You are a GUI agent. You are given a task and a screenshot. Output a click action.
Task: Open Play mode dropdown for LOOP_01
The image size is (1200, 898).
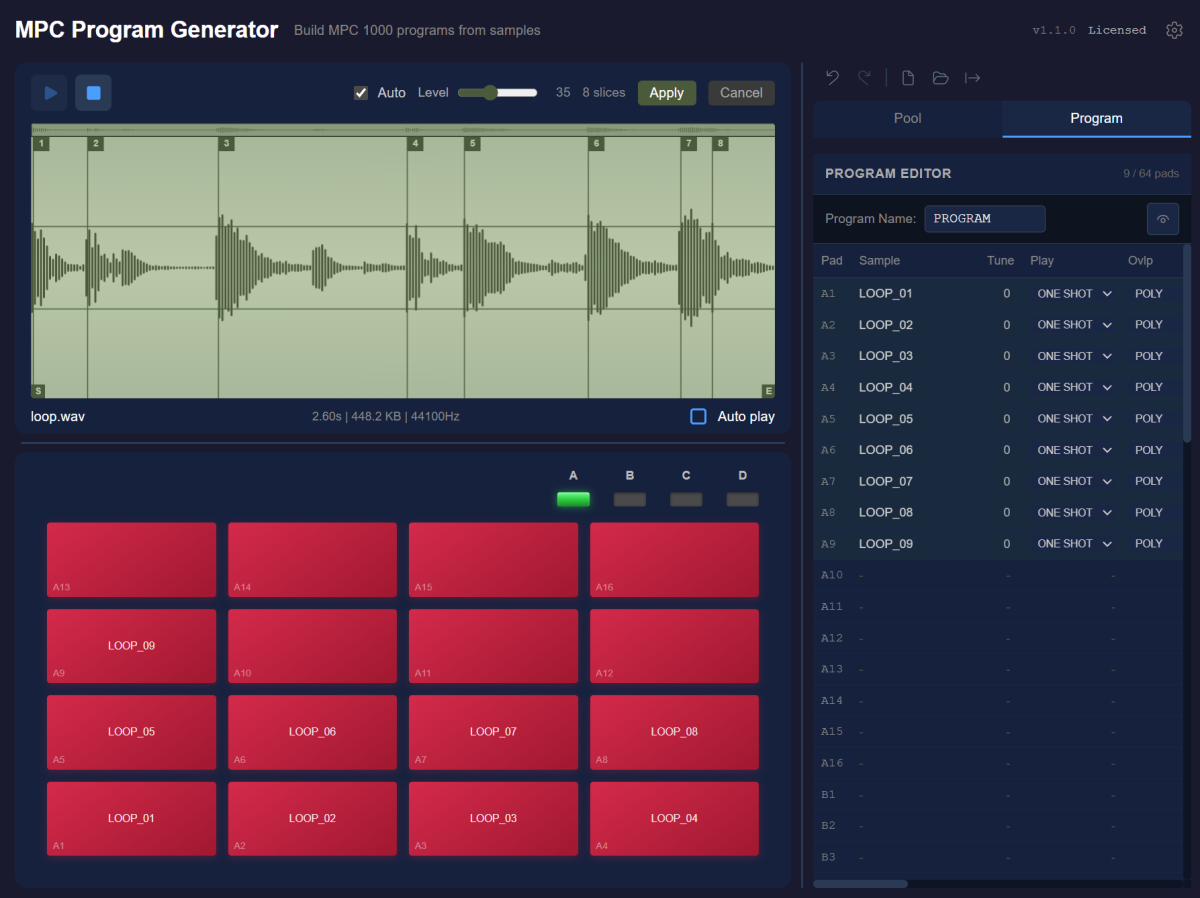click(1074, 294)
